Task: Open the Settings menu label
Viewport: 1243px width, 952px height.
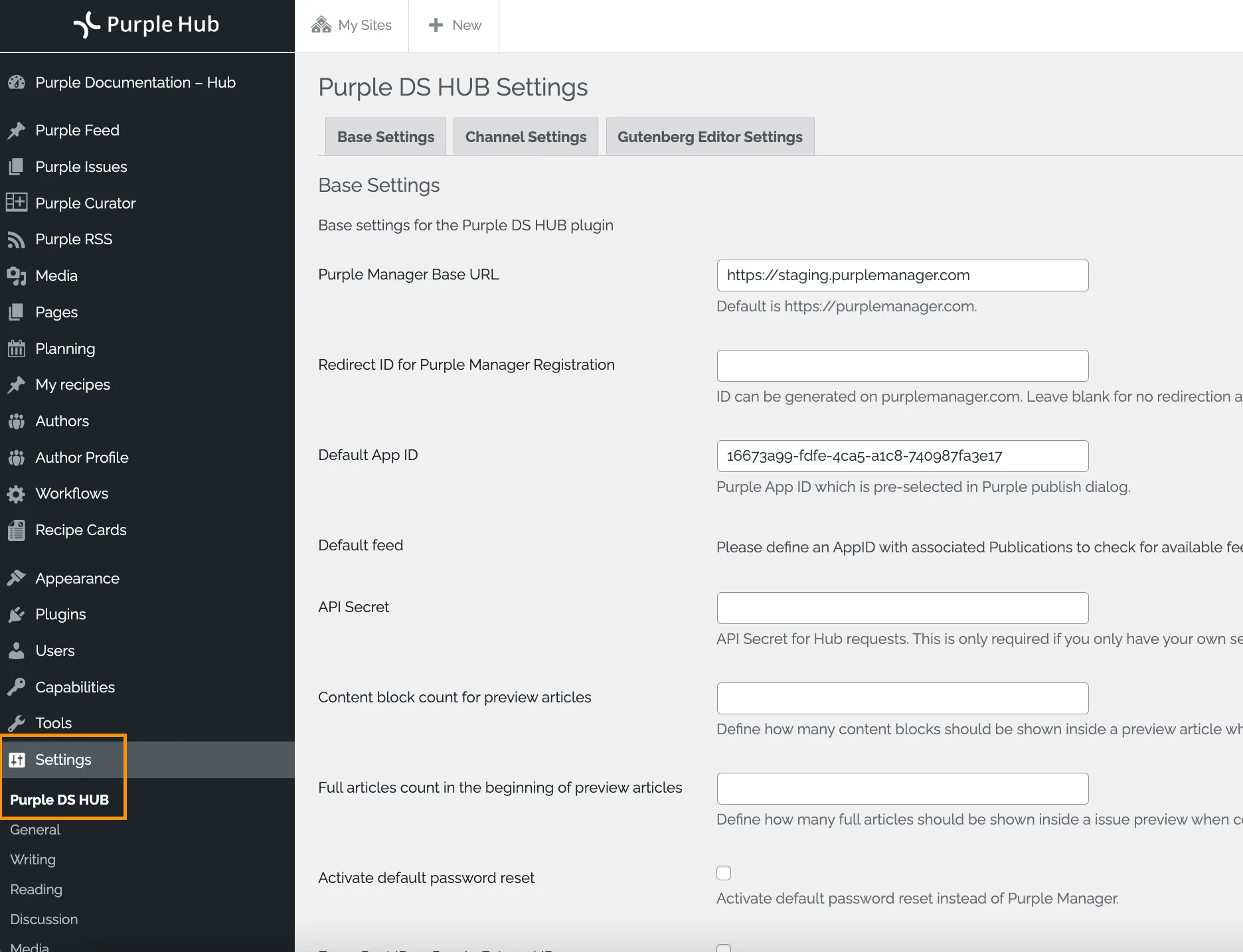Action: click(64, 759)
